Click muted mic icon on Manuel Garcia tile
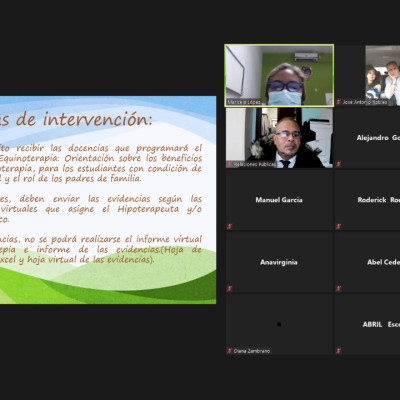The width and height of the screenshot is (400, 400). click(x=230, y=226)
